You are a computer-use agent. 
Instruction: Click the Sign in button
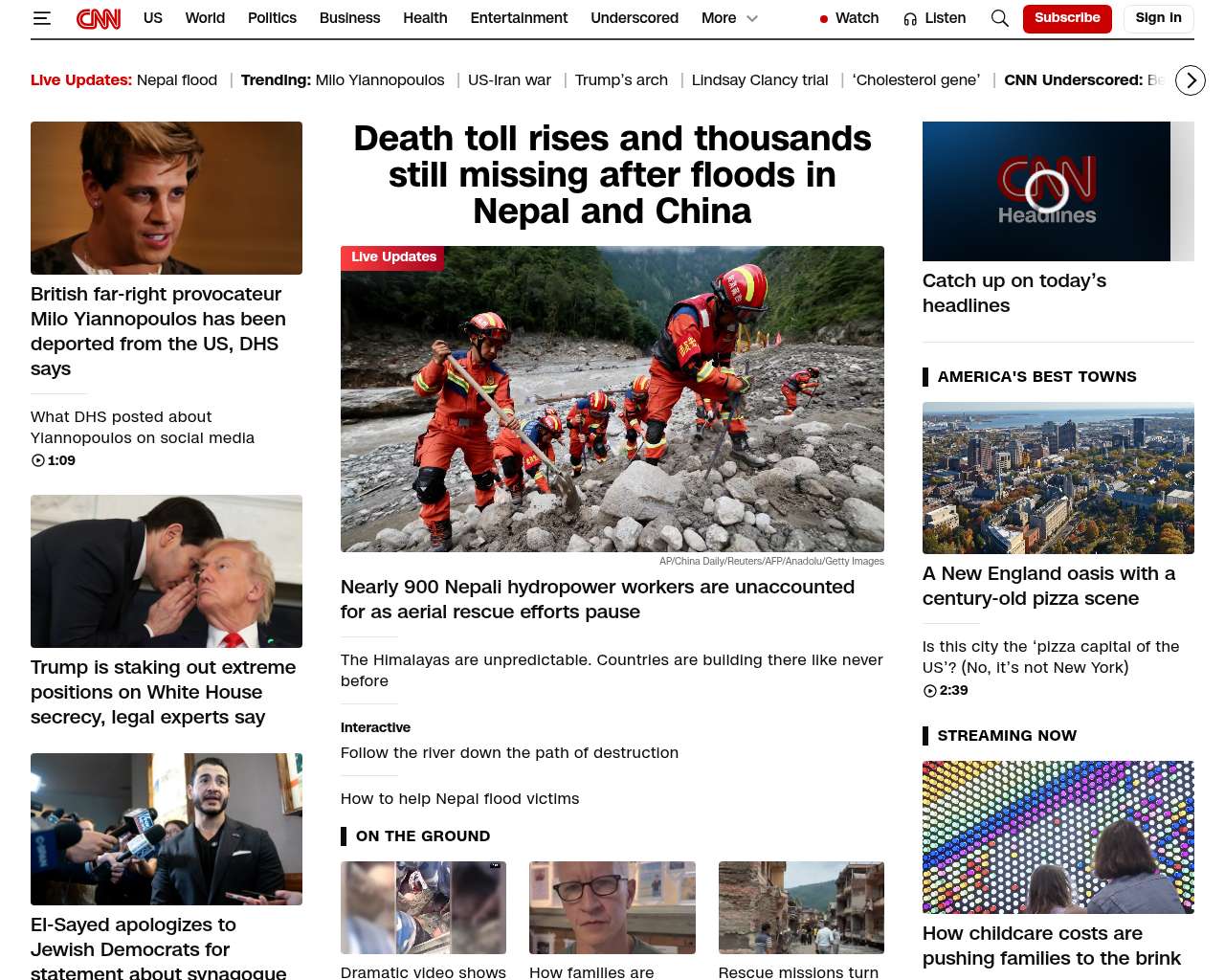pos(1158,18)
